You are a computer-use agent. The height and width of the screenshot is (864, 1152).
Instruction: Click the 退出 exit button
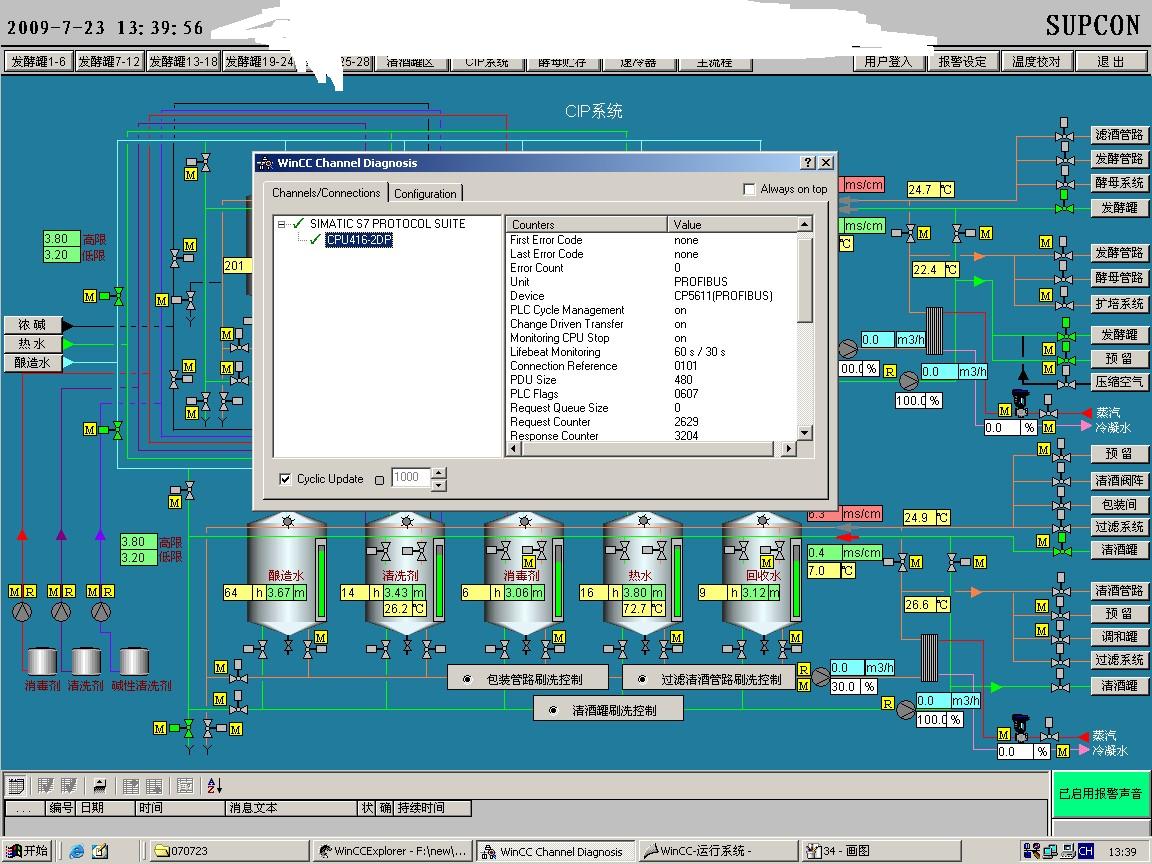click(x=1110, y=62)
